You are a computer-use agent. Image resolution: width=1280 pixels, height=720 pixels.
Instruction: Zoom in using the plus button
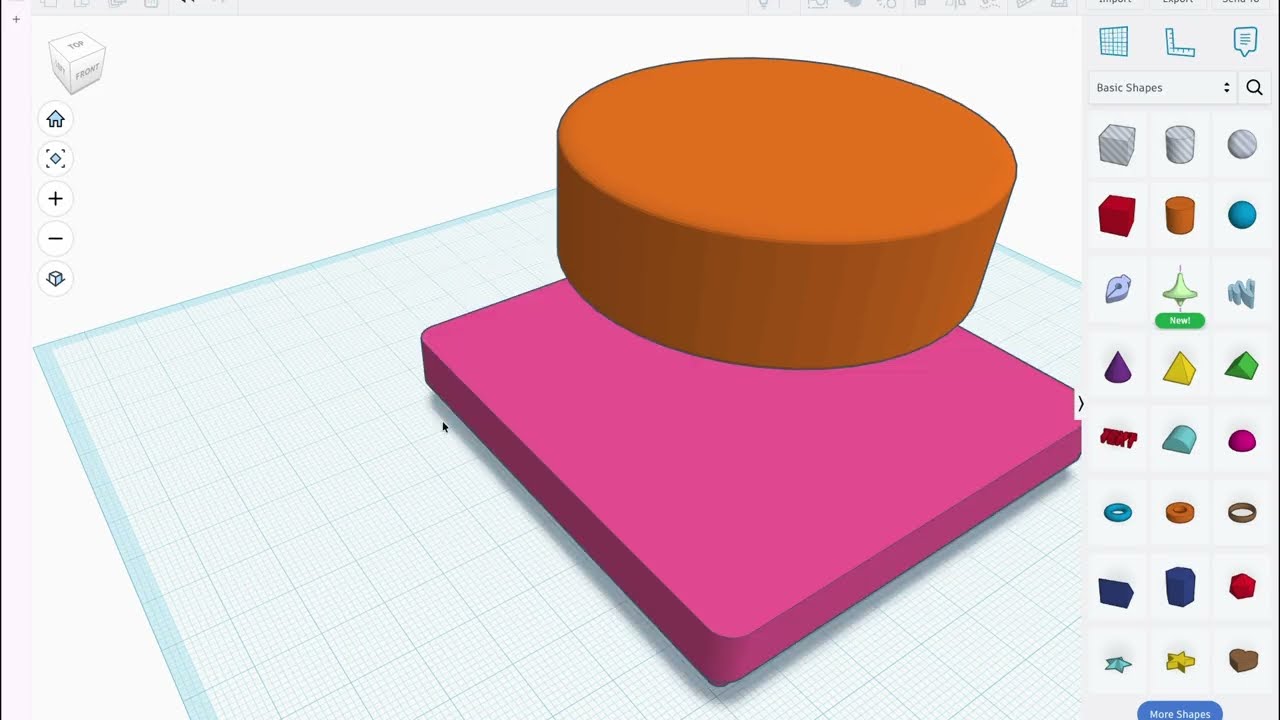[x=56, y=198]
